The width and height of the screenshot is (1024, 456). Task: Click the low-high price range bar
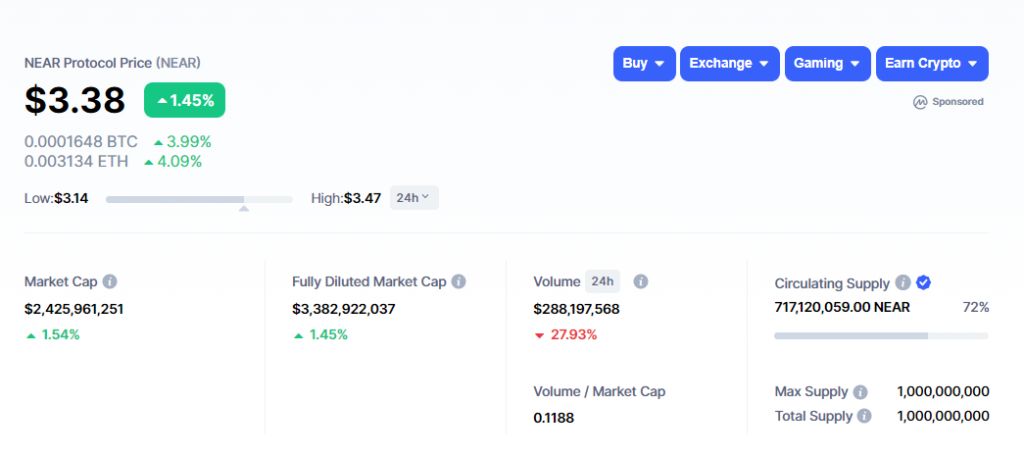tap(199, 199)
